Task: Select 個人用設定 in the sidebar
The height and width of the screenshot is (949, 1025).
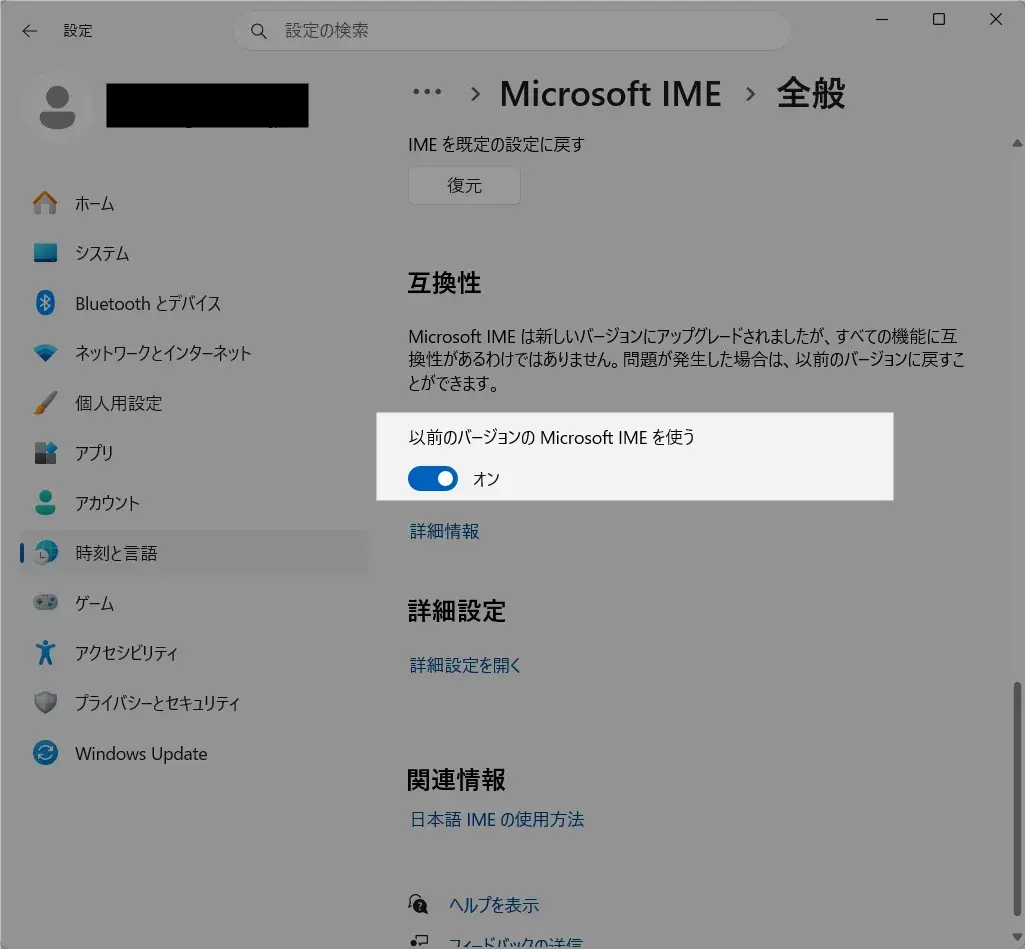Action: 194,403
